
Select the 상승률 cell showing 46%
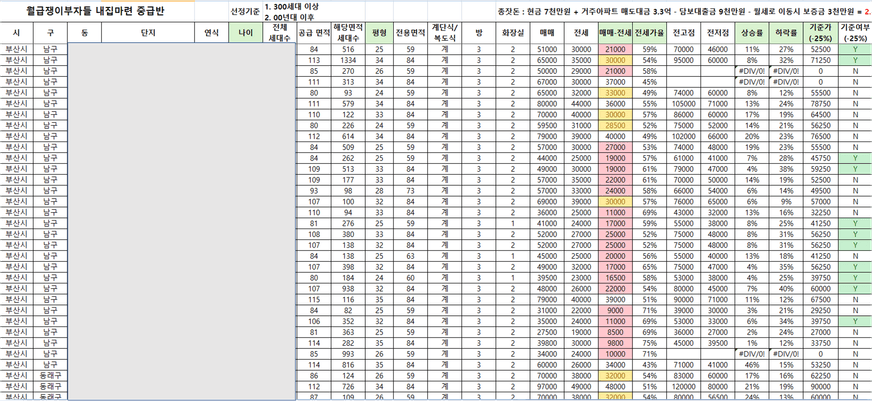tap(752, 364)
